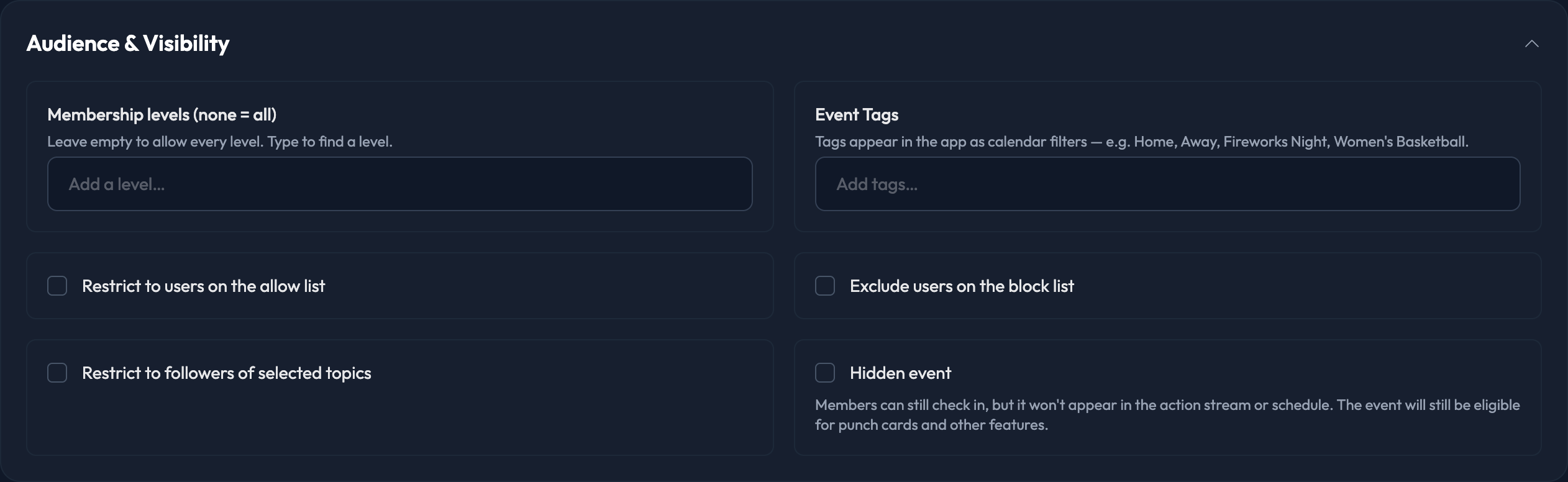
Task: Click the 'Membership levels (none = all)' field label
Action: click(x=162, y=114)
